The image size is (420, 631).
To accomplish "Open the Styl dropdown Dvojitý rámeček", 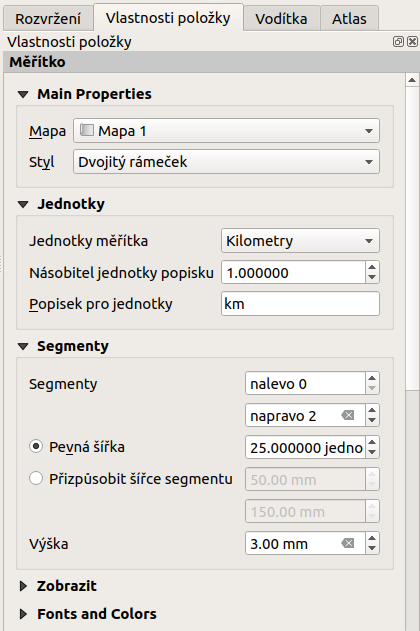I will pos(226,162).
